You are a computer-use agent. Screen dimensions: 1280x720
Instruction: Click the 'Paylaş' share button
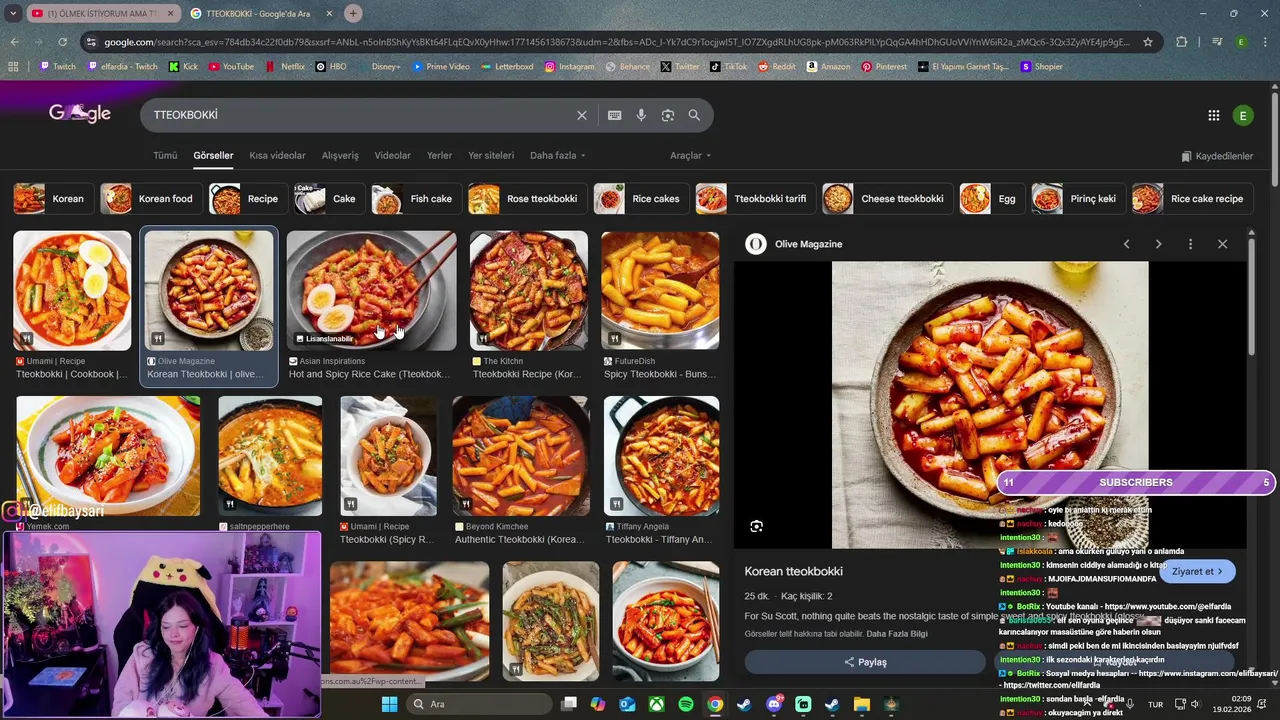coord(865,662)
